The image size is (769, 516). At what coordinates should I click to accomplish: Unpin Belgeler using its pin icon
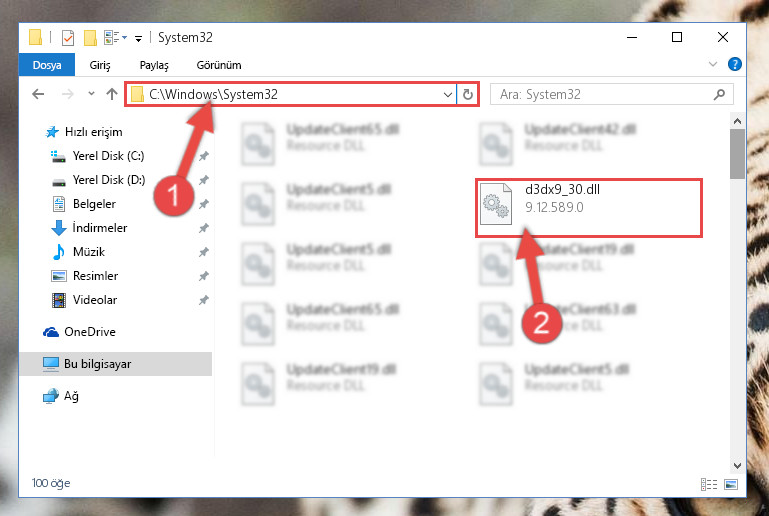[204, 204]
